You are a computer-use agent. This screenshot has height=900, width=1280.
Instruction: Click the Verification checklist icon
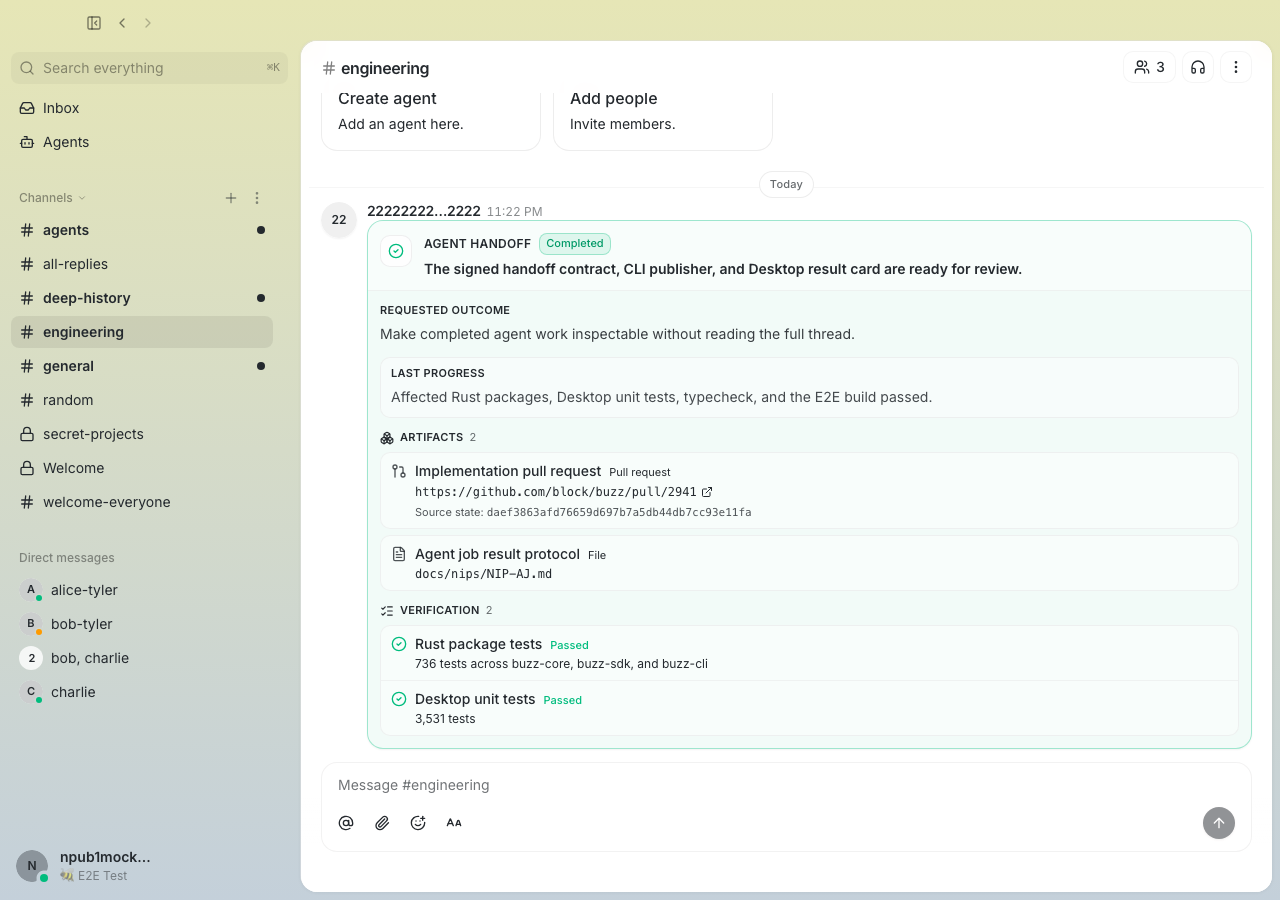pos(387,610)
